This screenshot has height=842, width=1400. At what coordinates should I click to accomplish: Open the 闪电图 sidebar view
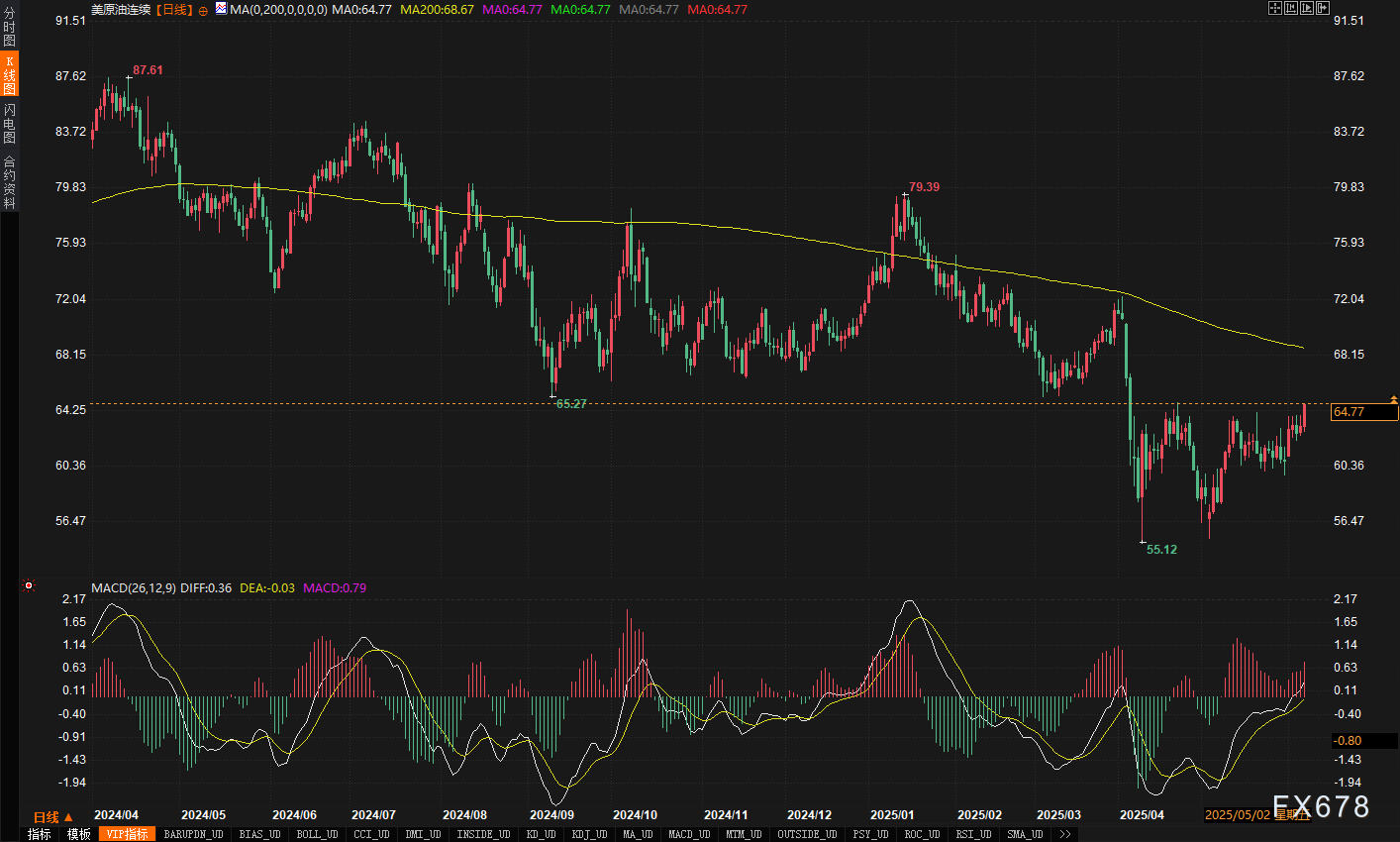[9, 123]
